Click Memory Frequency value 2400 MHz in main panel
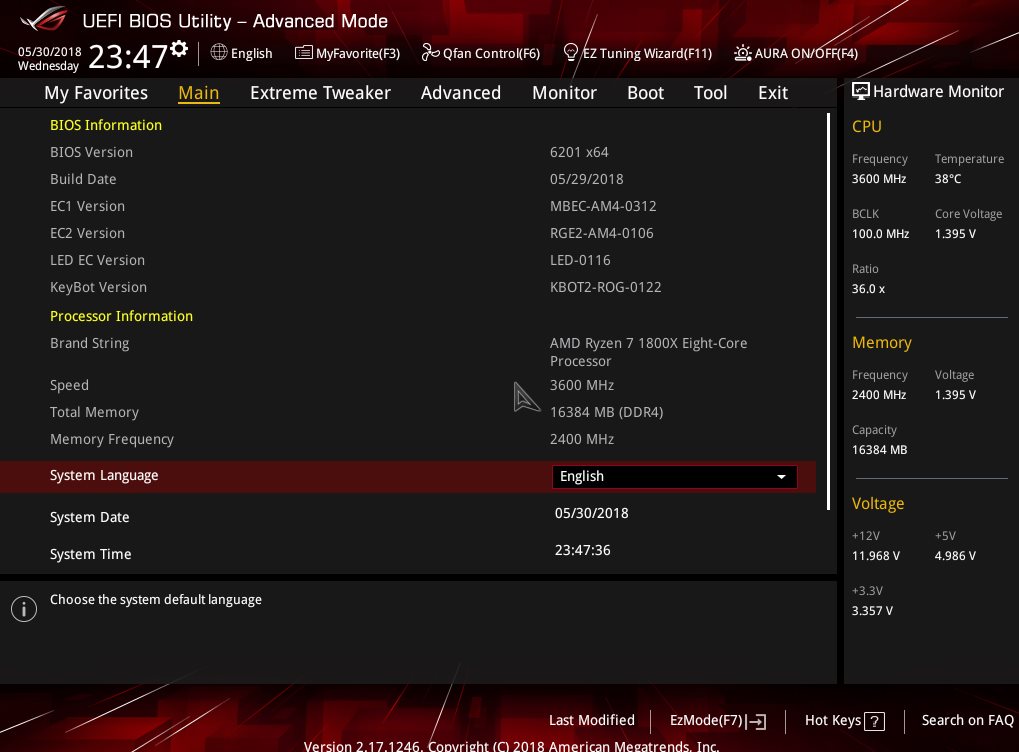 pyautogui.click(x=582, y=439)
